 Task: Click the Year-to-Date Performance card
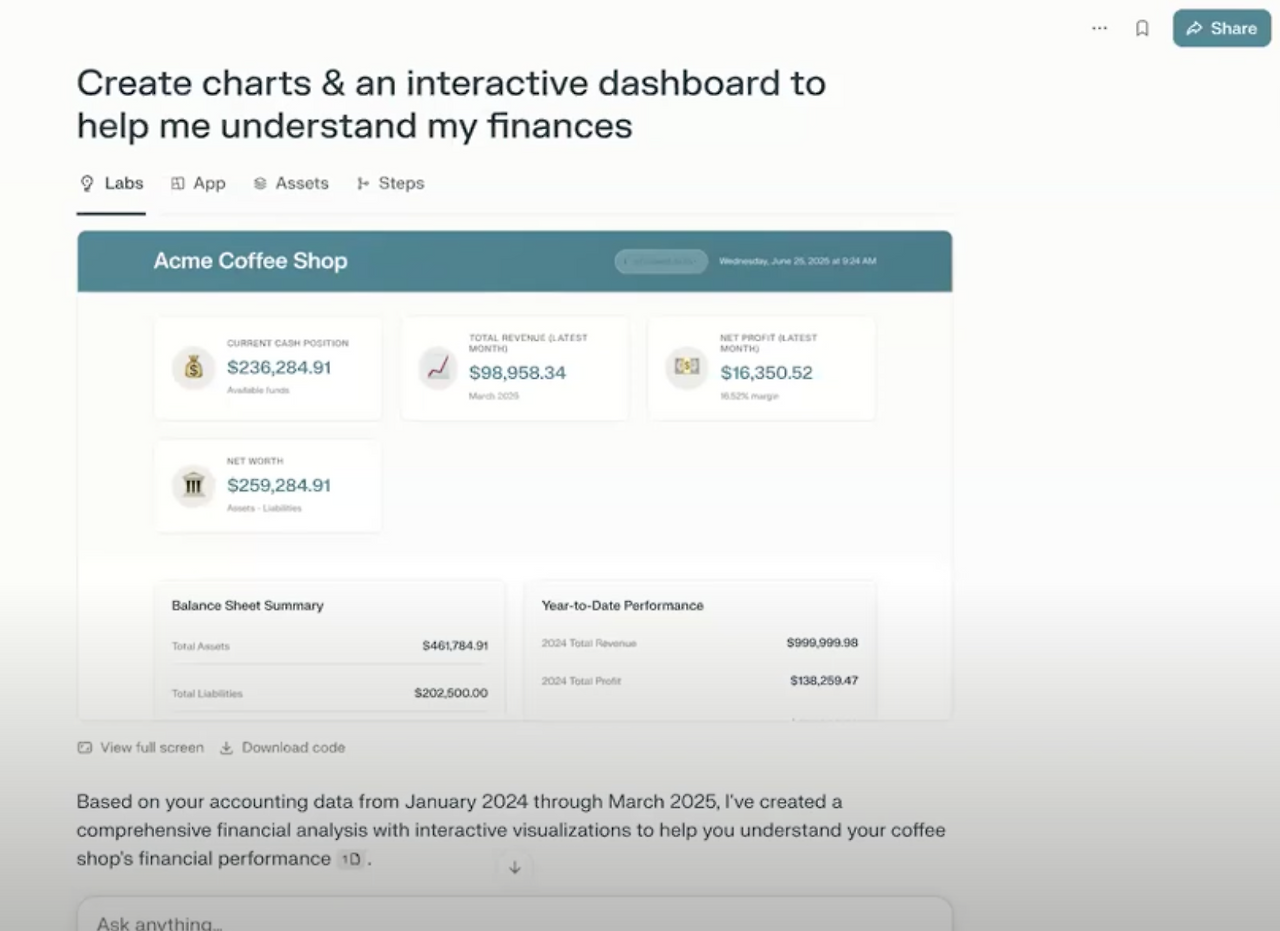click(x=700, y=648)
